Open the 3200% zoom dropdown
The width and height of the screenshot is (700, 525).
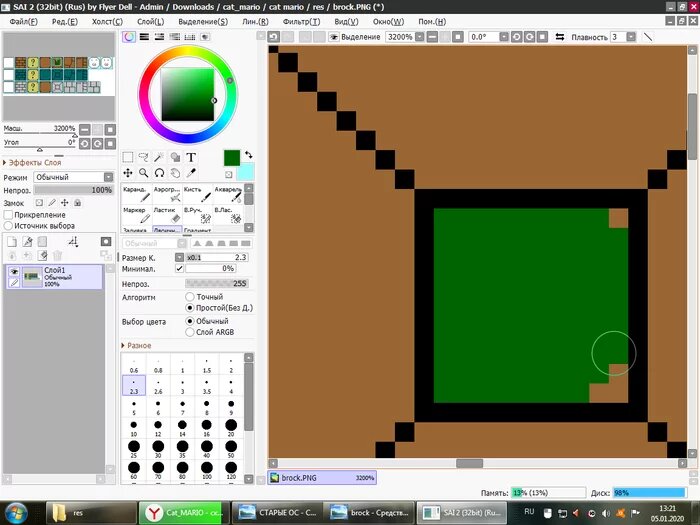(x=419, y=37)
